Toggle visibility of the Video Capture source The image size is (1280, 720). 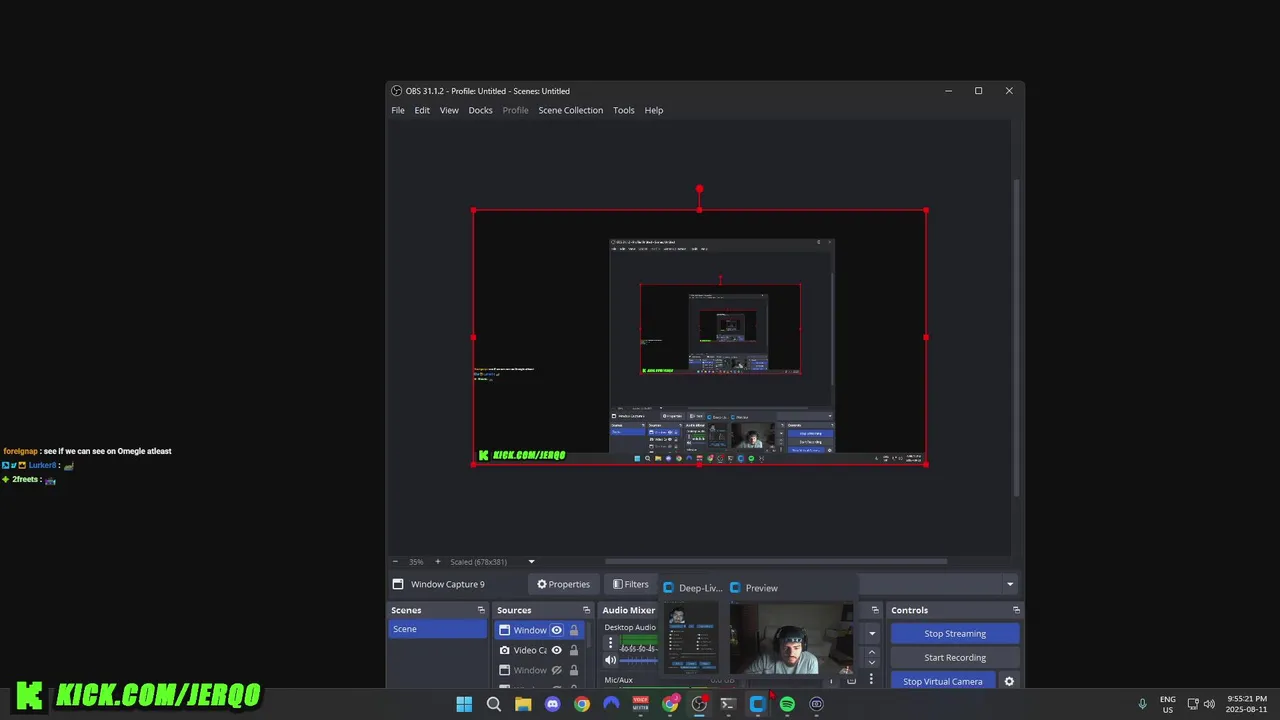(557, 650)
